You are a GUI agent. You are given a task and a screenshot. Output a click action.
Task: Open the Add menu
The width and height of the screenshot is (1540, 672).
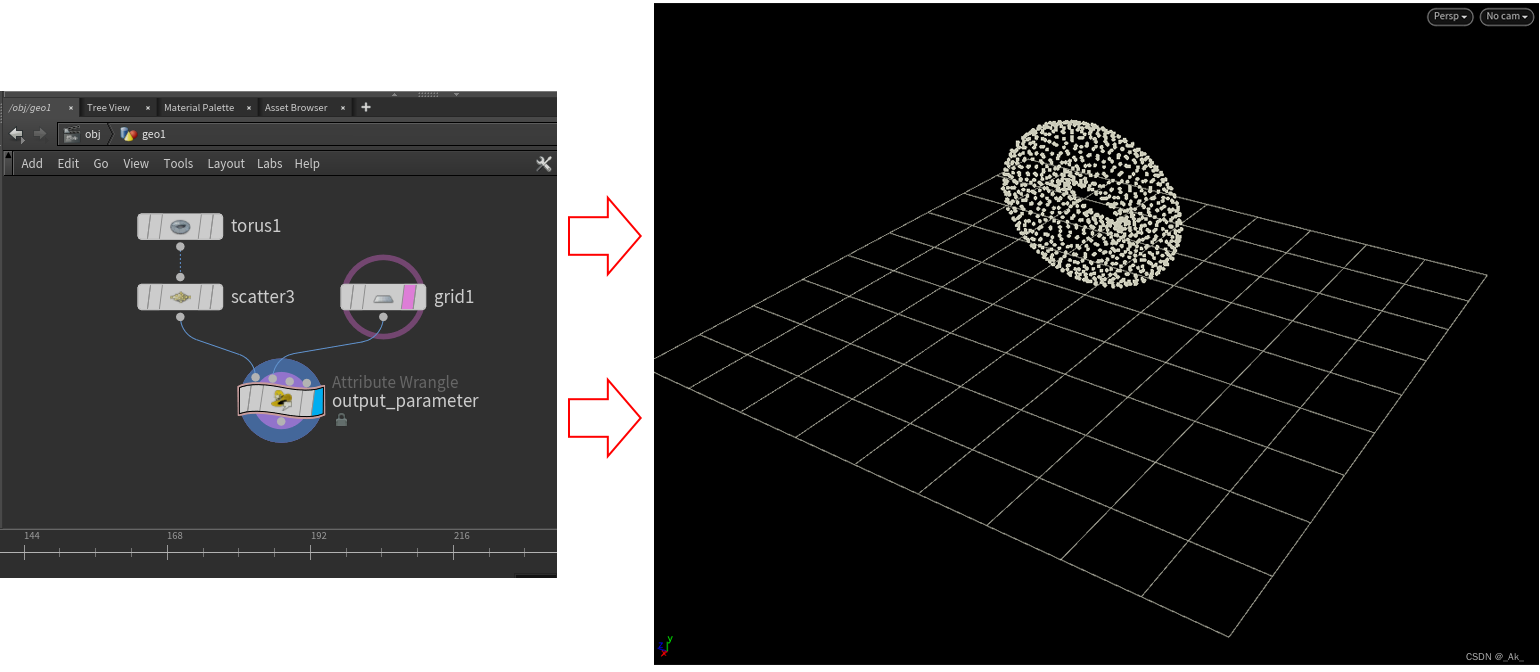coord(32,163)
